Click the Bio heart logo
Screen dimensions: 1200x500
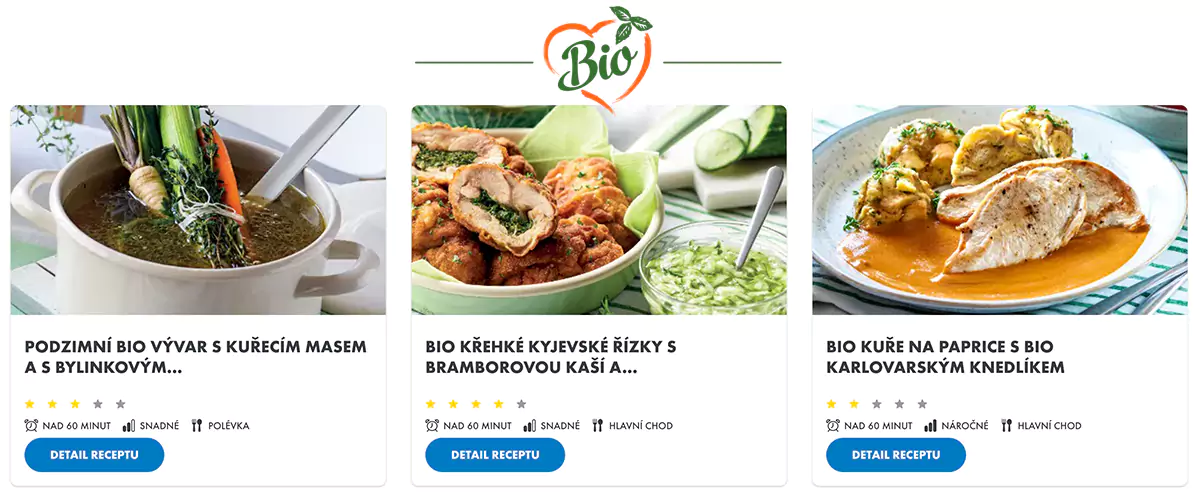pos(598,57)
